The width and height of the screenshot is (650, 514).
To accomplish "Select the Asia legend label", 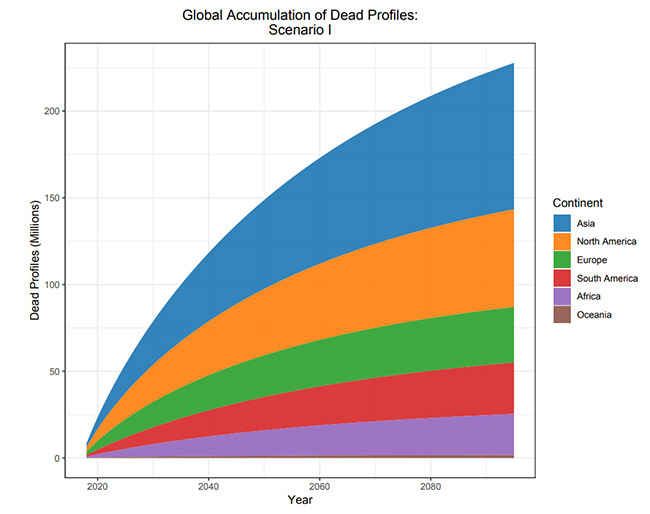I will (x=586, y=223).
